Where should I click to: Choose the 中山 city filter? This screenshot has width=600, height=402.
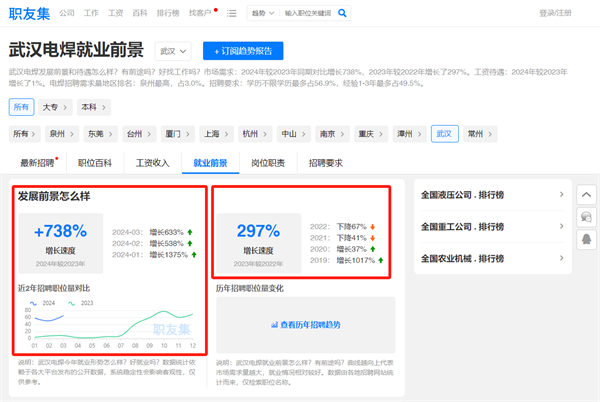click(293, 134)
